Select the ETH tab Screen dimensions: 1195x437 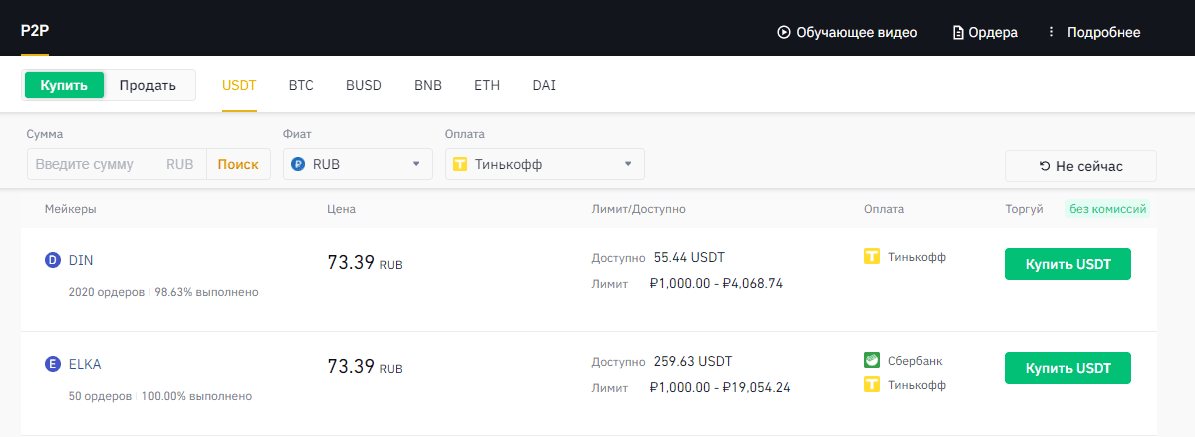pos(487,86)
